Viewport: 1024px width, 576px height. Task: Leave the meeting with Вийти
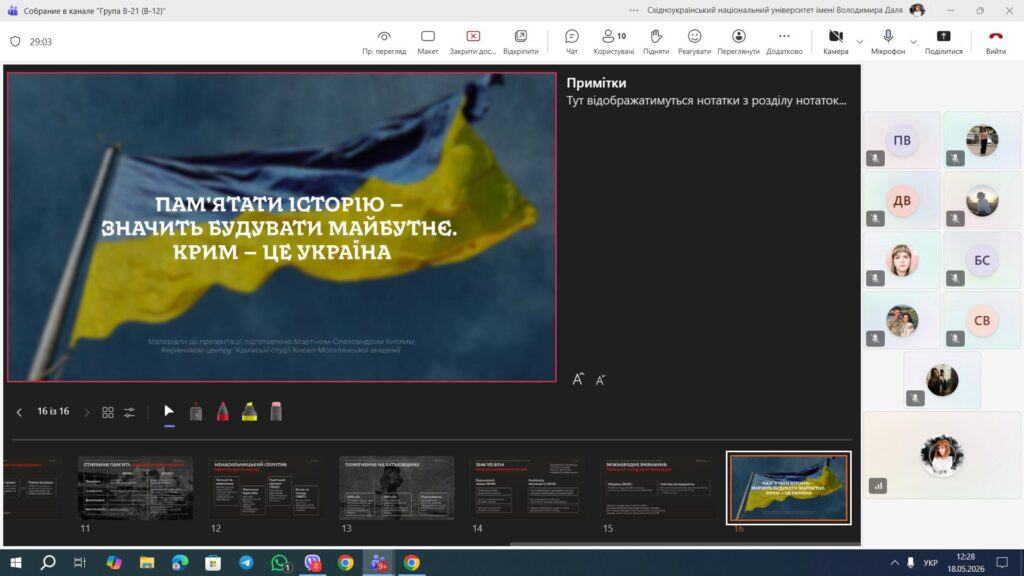(995, 42)
